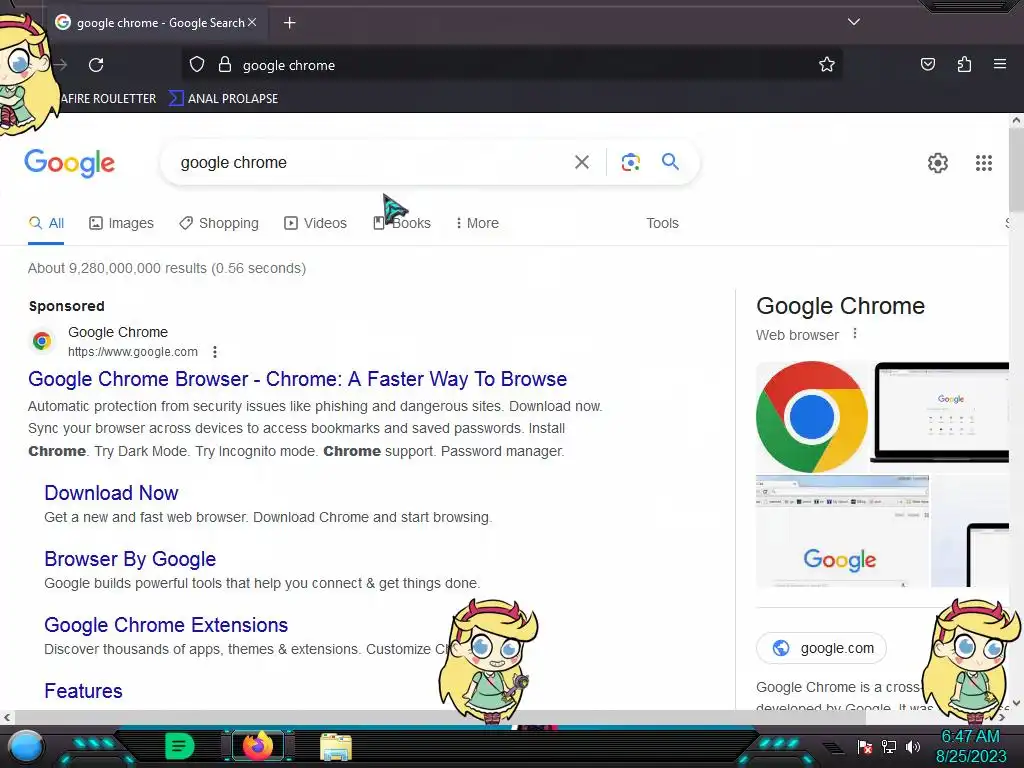Follow the Download Now link
1024x768 pixels.
(111, 493)
